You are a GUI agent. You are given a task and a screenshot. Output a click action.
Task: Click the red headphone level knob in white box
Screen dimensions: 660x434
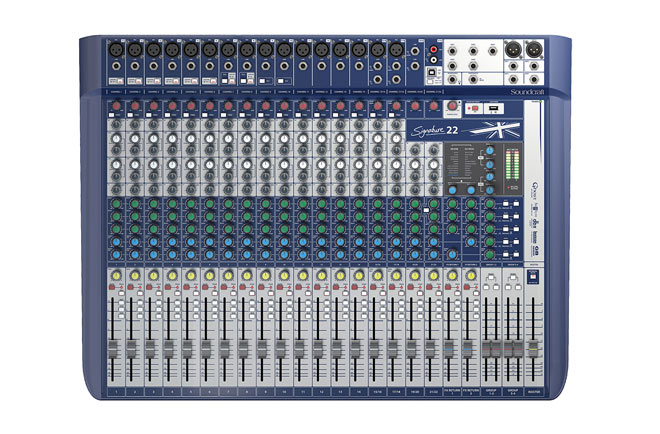click(452, 106)
